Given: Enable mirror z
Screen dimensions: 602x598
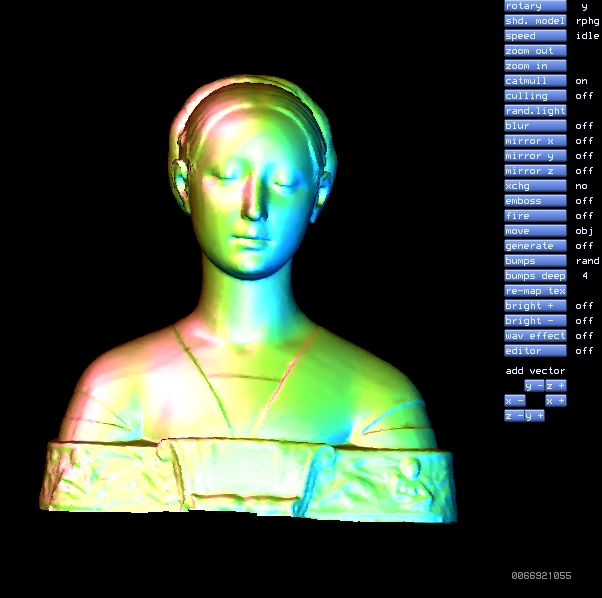Looking at the screenshot, I should coord(535,171).
